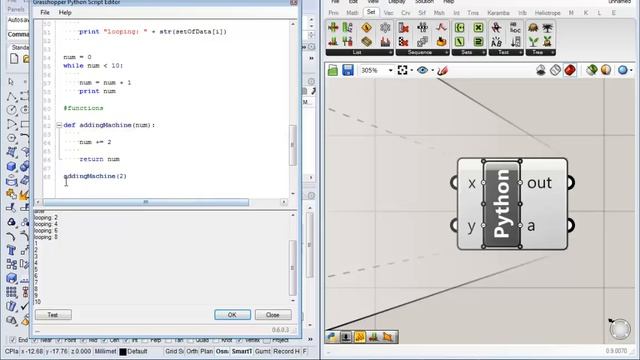Click the x input of Python component
Image resolution: width=640 pixels, height=360 pixels.
point(471,183)
